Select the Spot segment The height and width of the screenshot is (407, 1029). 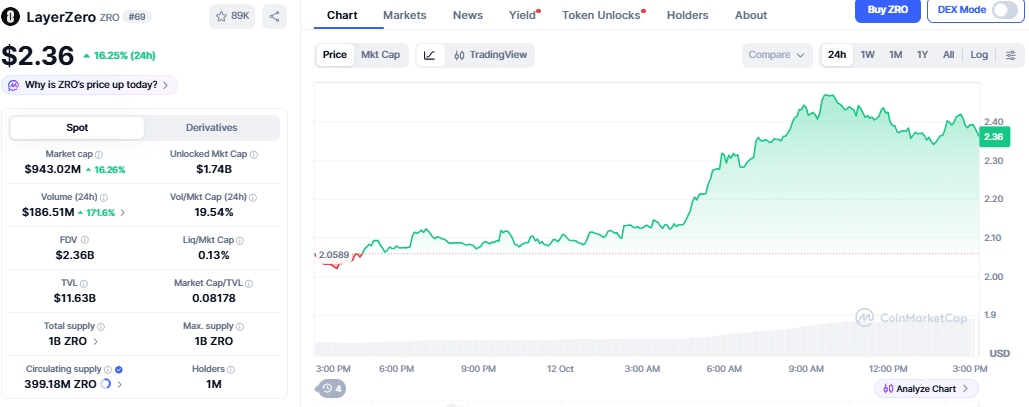(77, 128)
